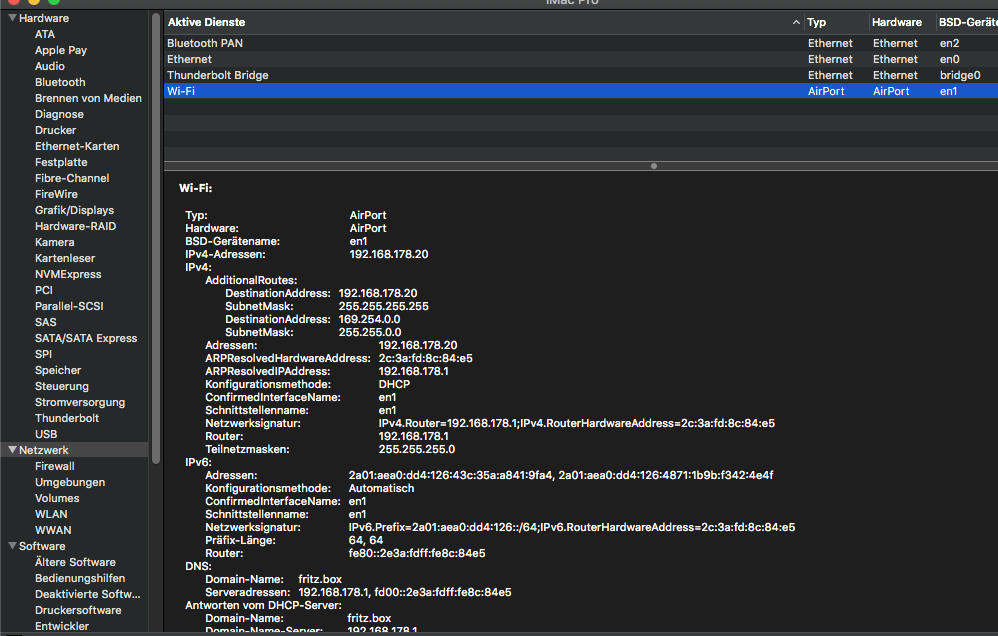This screenshot has width=998, height=636.
Task: Open USB hardware information
Action: 46,434
